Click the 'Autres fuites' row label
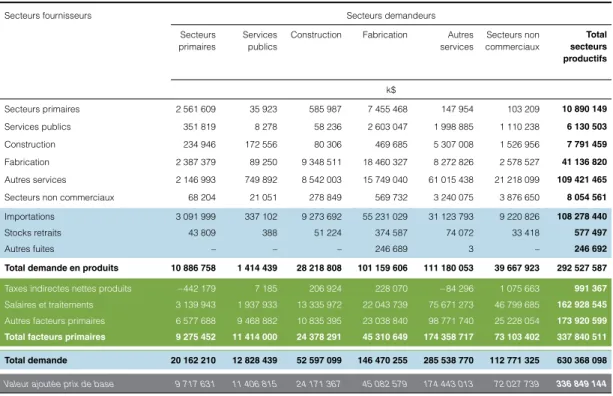The height and width of the screenshot is (396, 613). [x=29, y=249]
